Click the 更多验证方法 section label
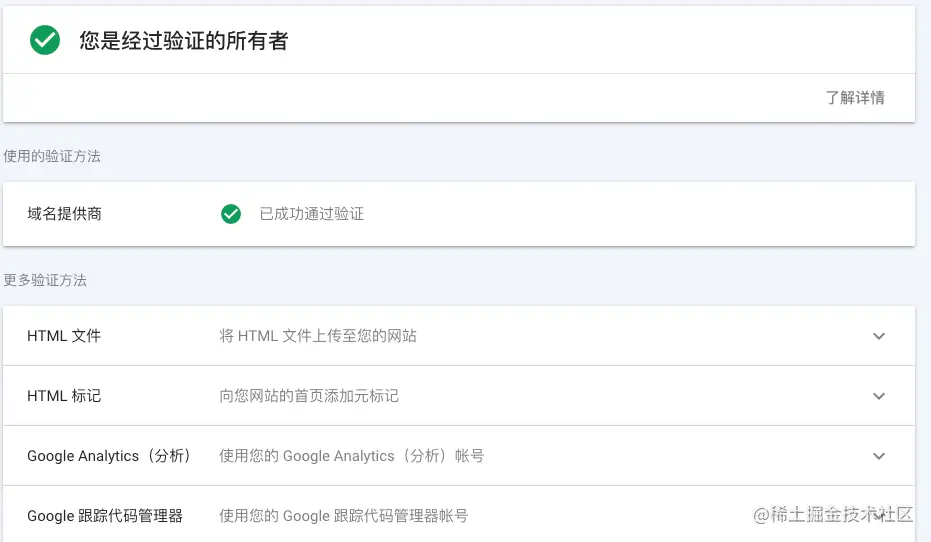This screenshot has width=931, height=542. (45, 280)
